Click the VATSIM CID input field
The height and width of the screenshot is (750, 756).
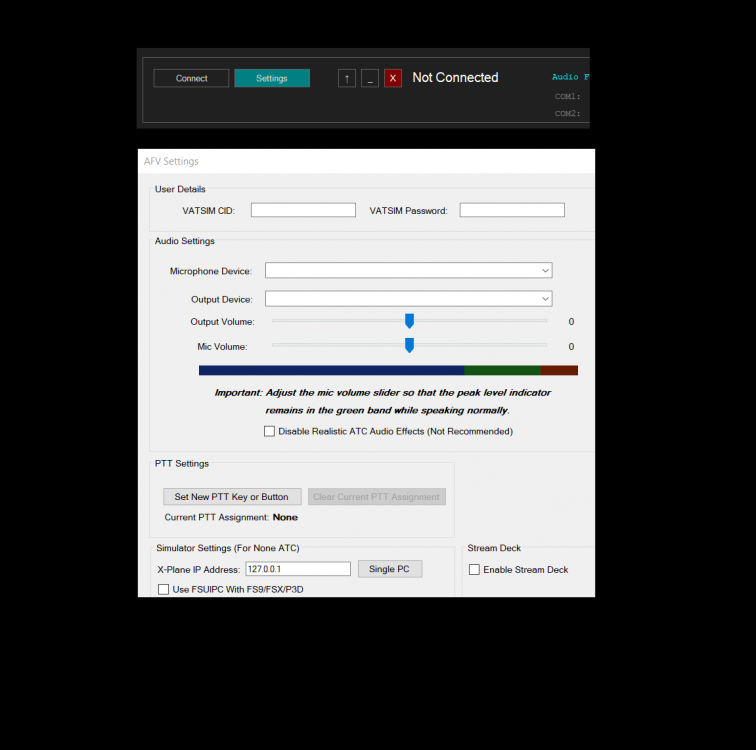(303, 210)
